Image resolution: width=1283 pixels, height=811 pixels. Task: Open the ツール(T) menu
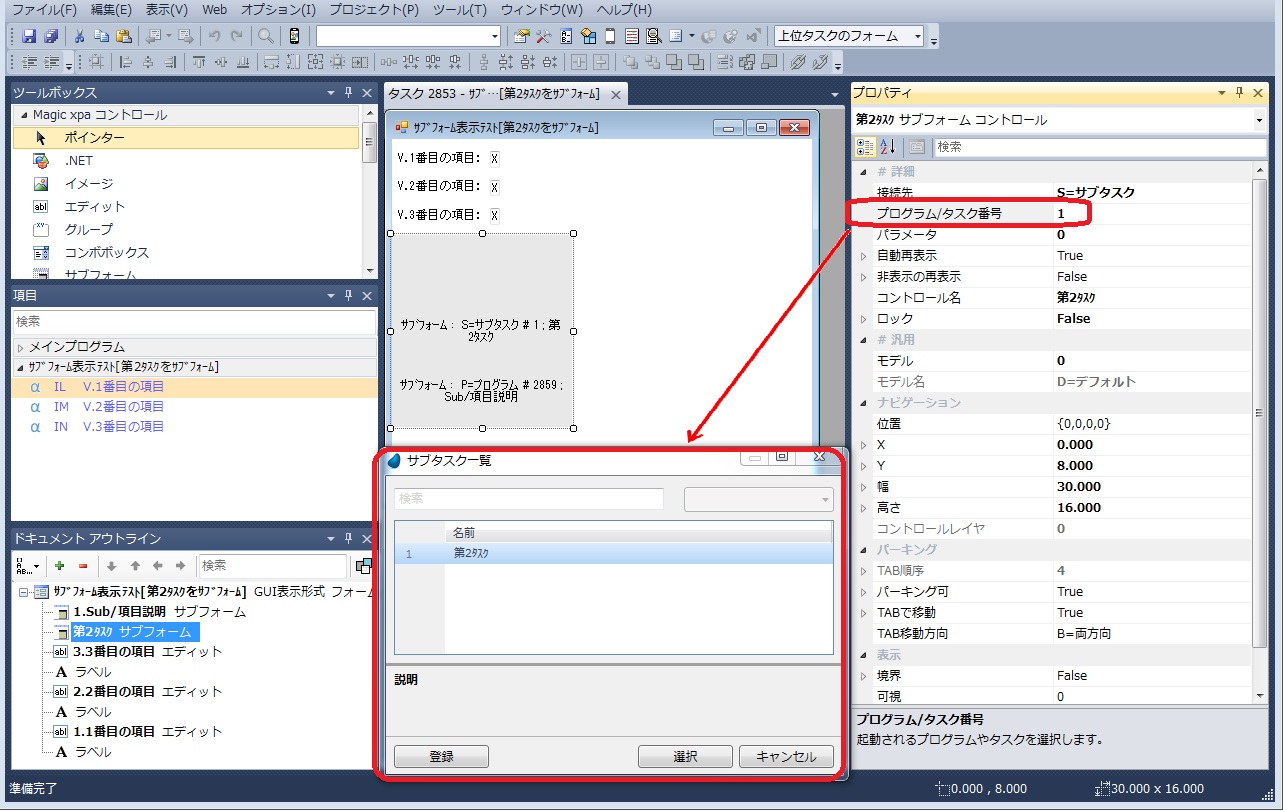coord(459,10)
